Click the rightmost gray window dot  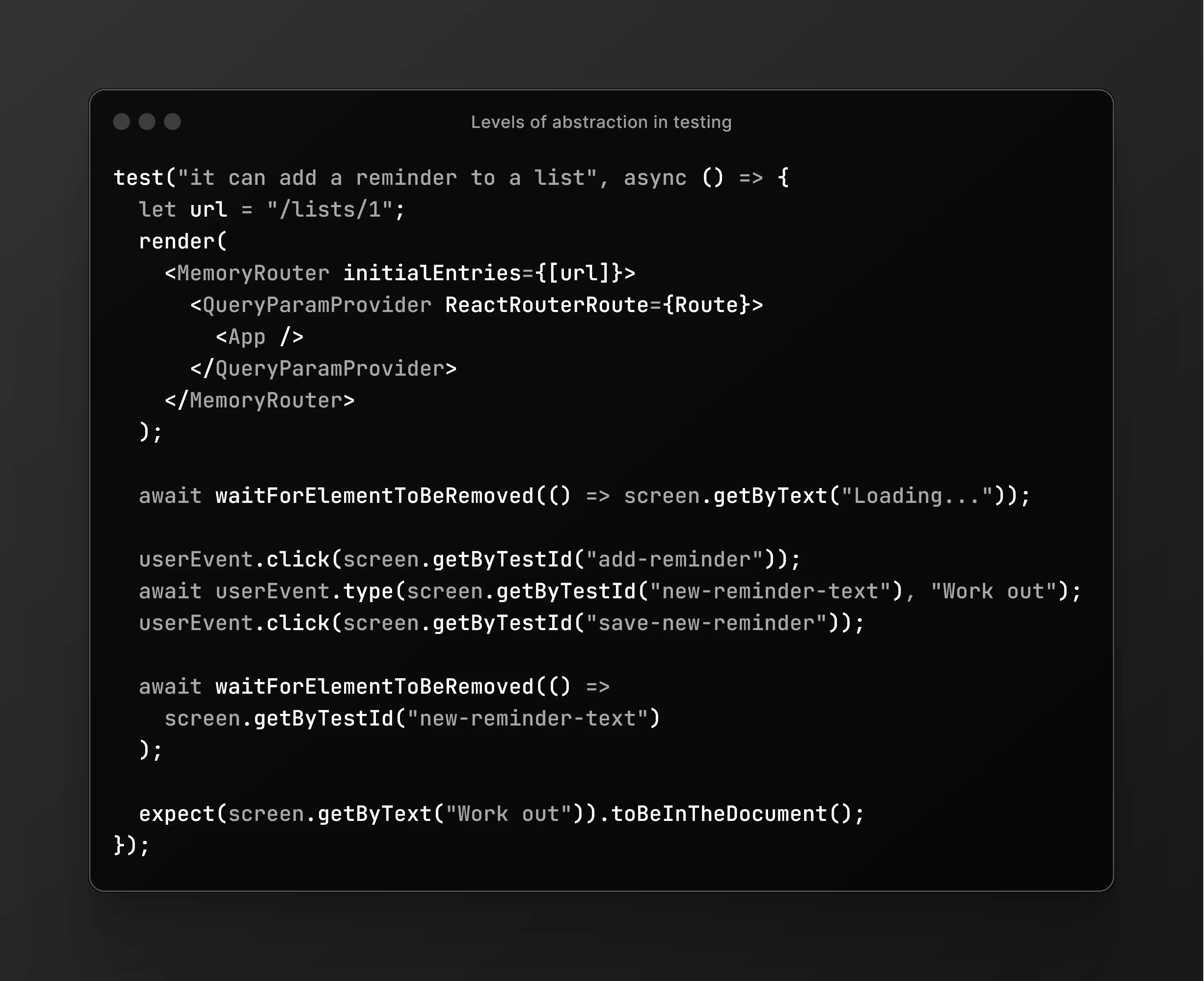[172, 122]
